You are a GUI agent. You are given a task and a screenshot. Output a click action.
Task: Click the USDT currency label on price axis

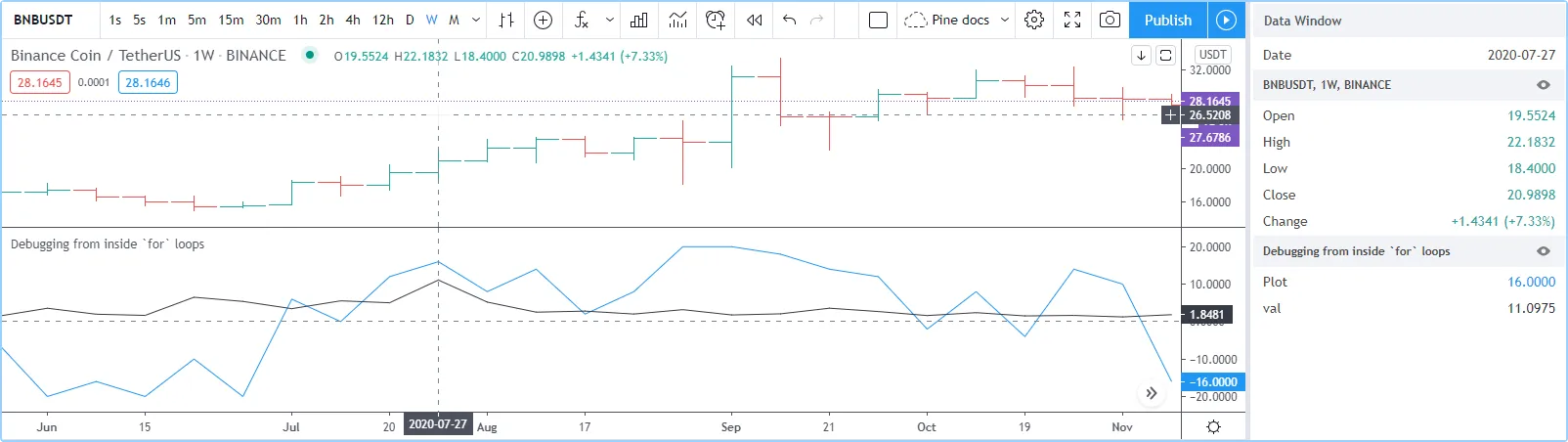pyautogui.click(x=1212, y=55)
